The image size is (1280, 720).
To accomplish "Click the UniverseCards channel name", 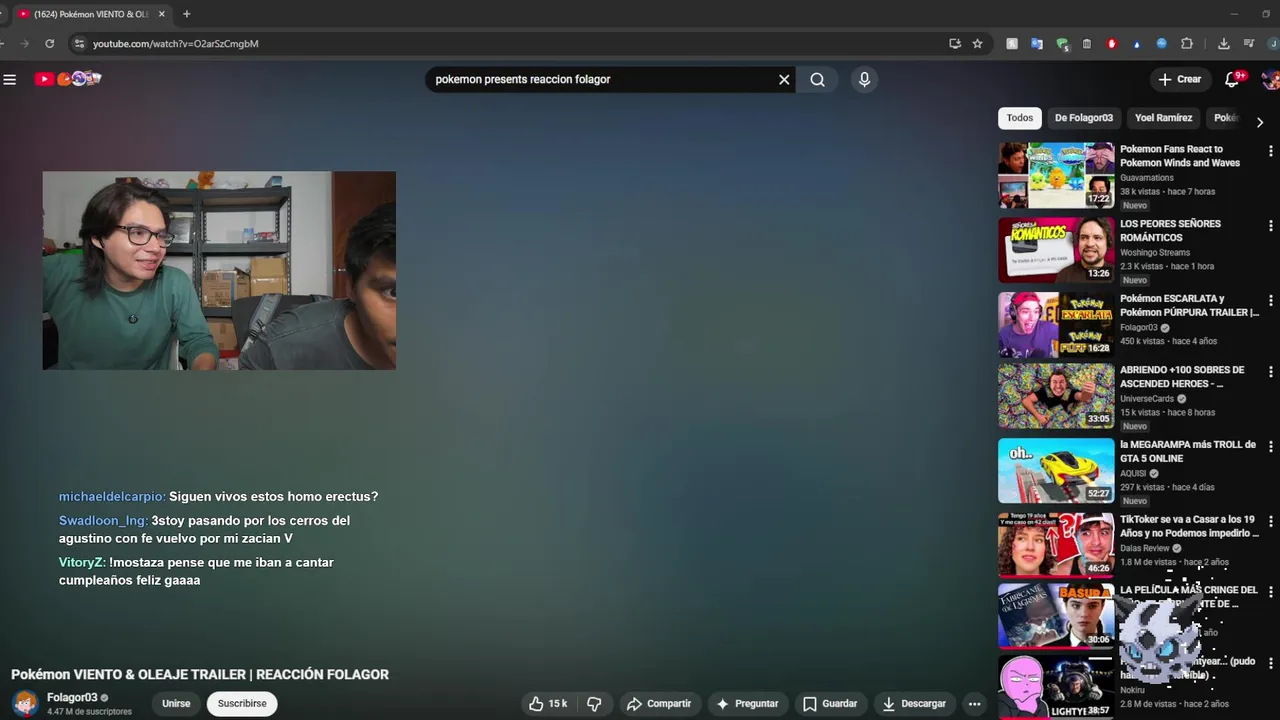I will click(1147, 399).
